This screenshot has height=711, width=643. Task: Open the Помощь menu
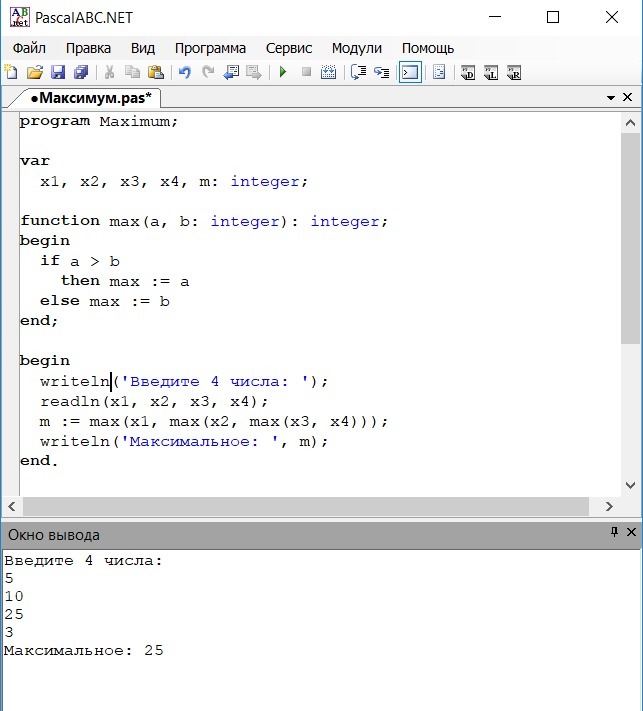click(428, 48)
